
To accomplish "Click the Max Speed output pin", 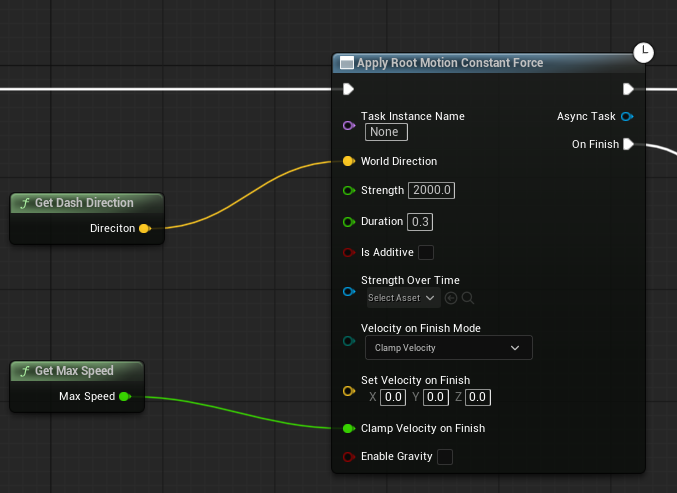I will (x=125, y=396).
